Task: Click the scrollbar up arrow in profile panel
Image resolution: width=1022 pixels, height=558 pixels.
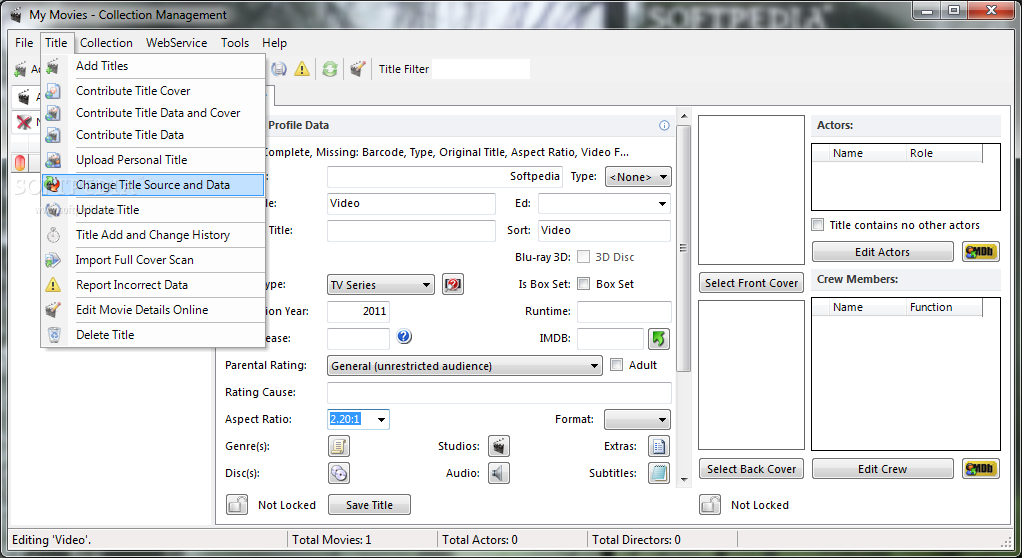Action: click(684, 116)
